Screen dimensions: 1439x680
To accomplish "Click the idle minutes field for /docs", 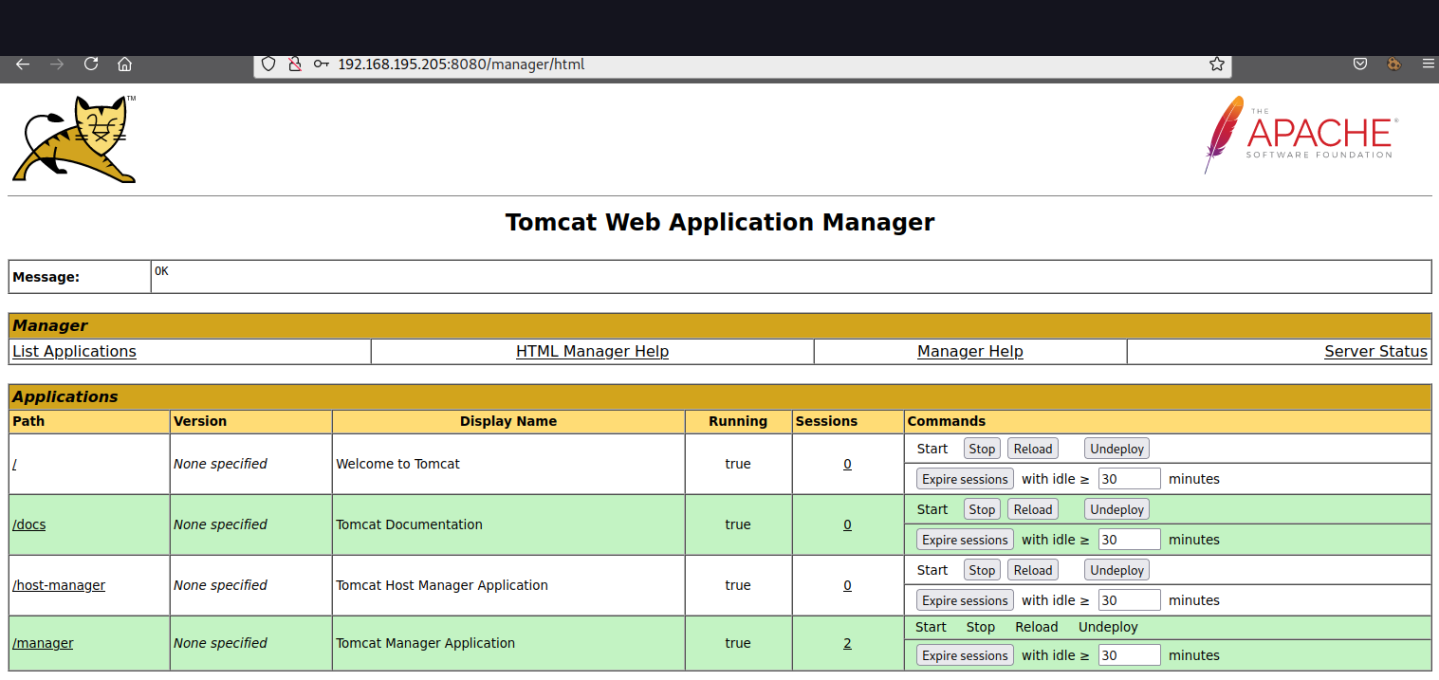I will (x=1129, y=539).
